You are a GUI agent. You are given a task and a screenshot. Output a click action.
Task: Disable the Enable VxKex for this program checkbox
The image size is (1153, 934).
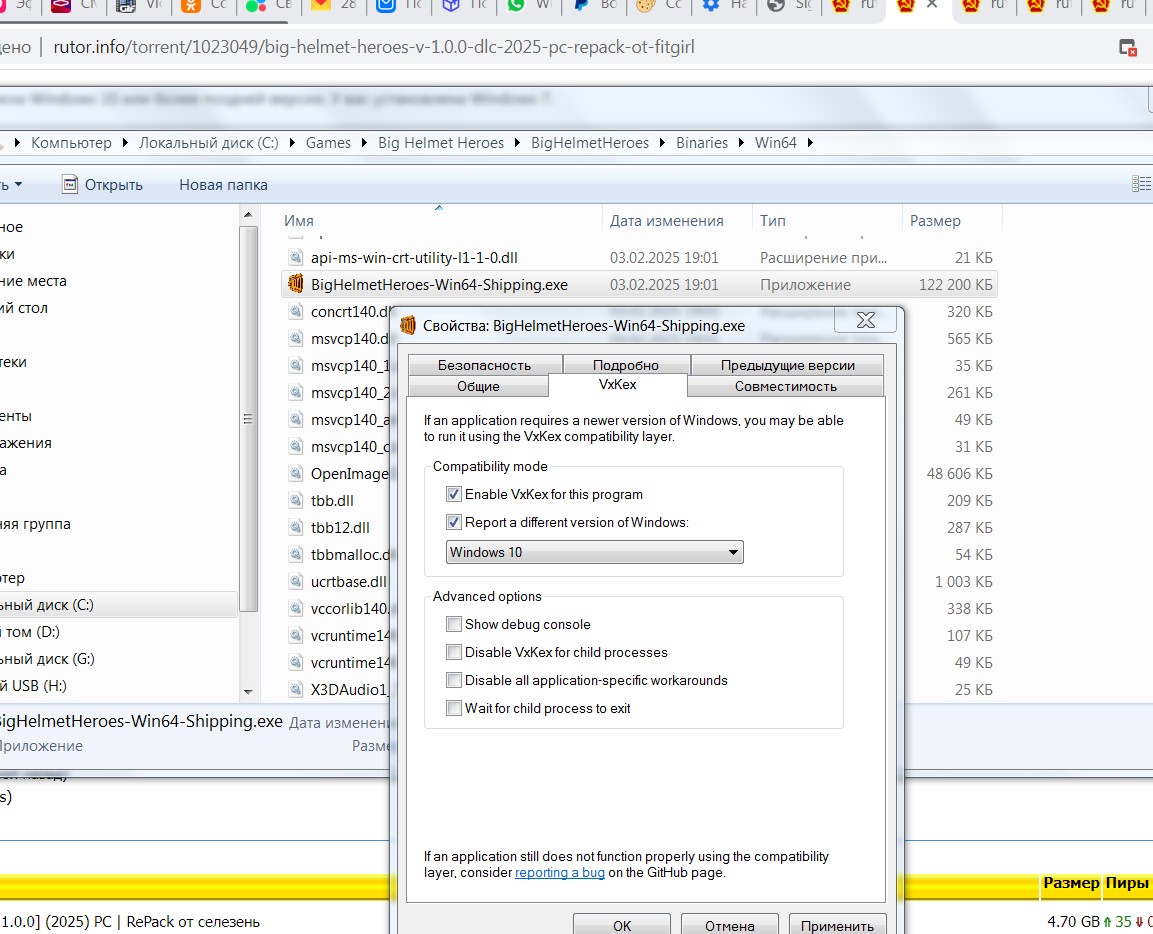(x=455, y=494)
